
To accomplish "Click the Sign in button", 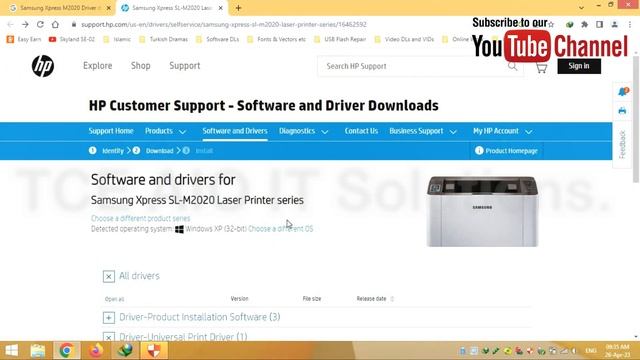I will coord(579,66).
